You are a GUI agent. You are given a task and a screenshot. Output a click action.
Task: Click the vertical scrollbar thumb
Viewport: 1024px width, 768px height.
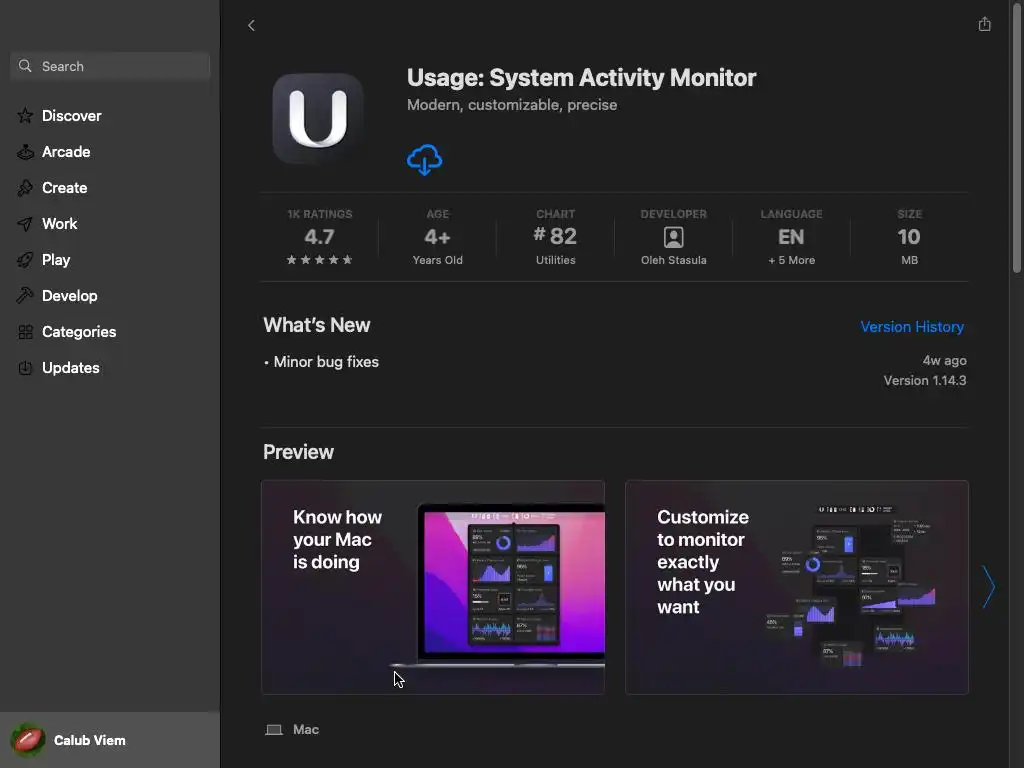[1017, 136]
